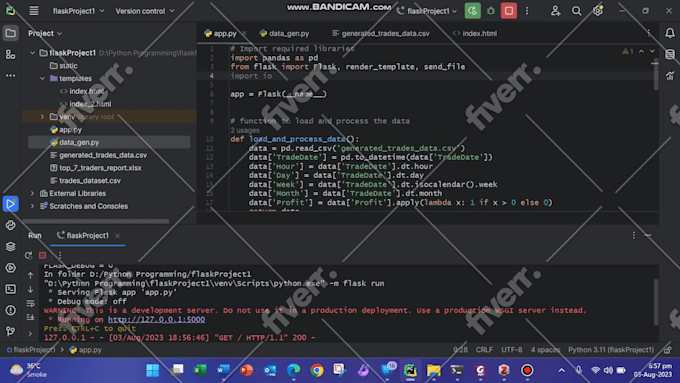
Task: Hide the Run tool window
Action: pos(648,235)
